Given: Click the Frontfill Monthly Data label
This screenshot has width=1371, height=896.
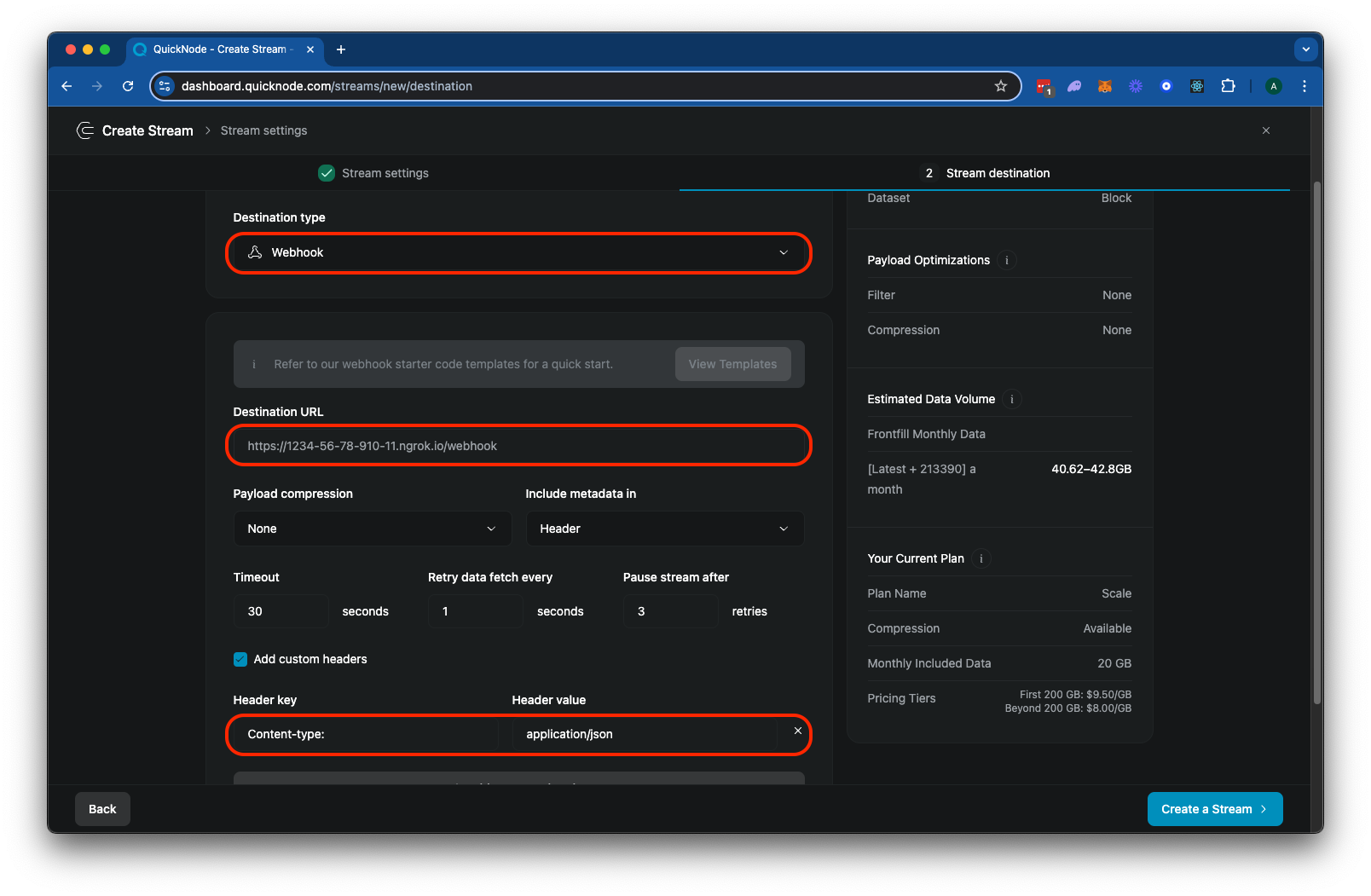Looking at the screenshot, I should (x=926, y=434).
